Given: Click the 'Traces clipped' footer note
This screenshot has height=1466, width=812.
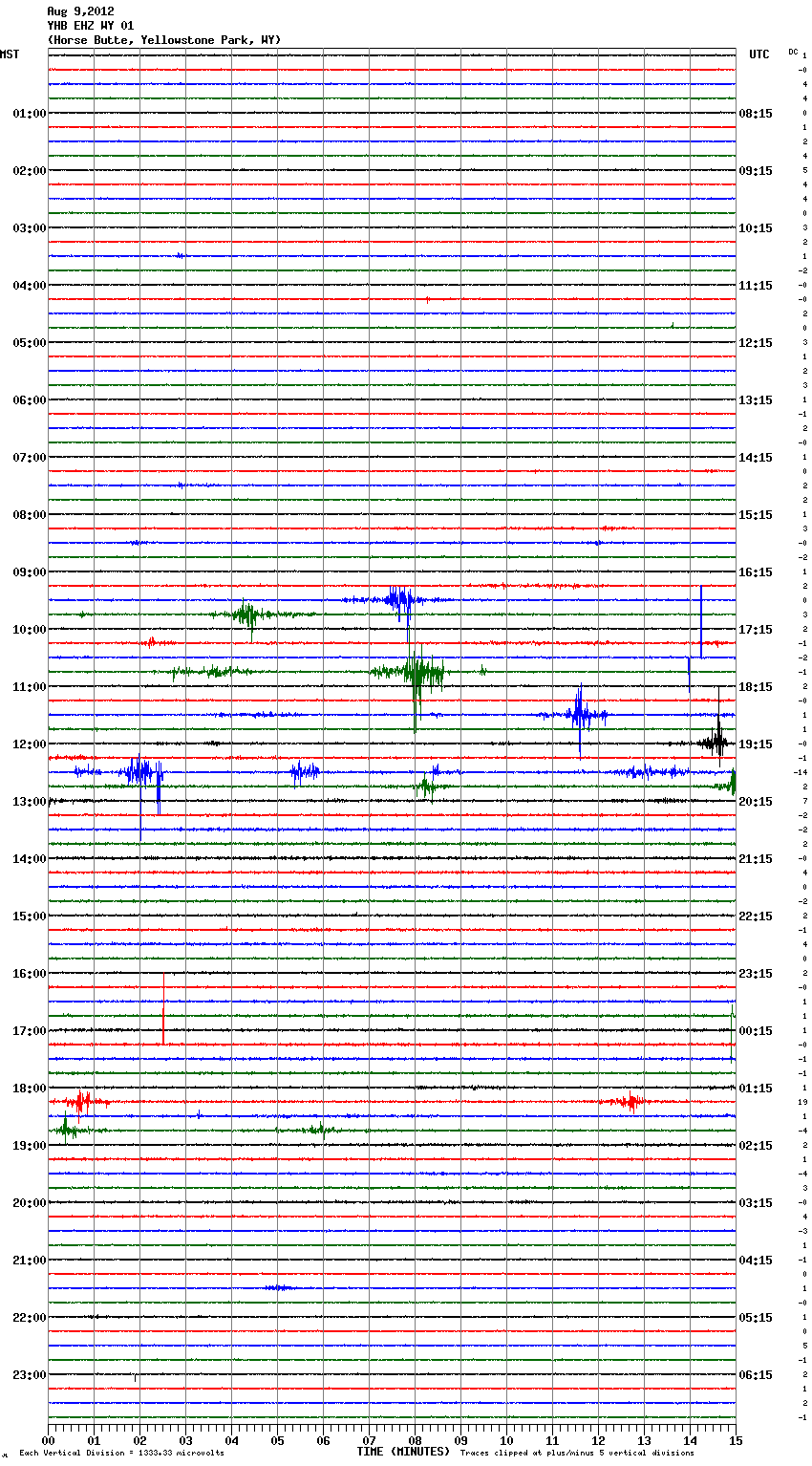Looking at the screenshot, I should click(577, 1453).
